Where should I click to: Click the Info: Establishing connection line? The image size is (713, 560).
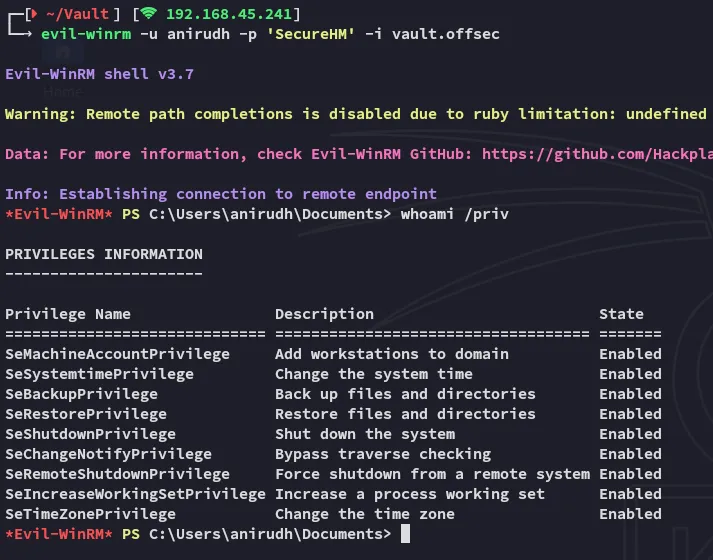click(221, 194)
